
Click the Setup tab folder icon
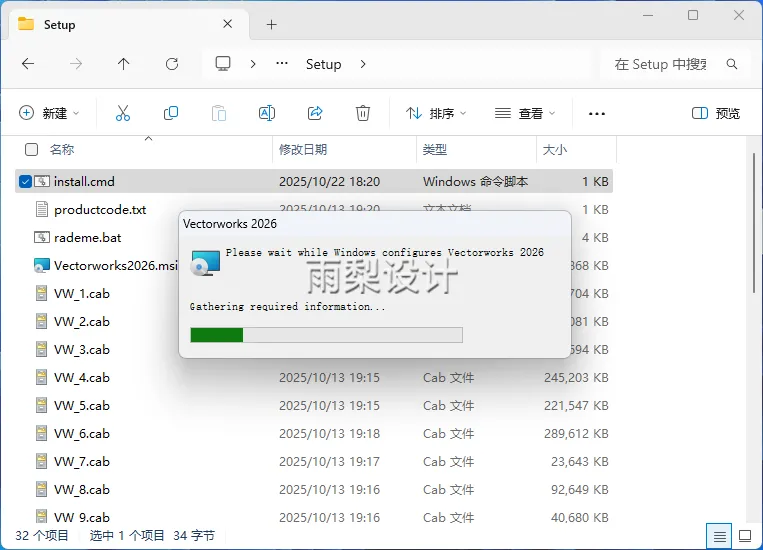click(x=26, y=24)
